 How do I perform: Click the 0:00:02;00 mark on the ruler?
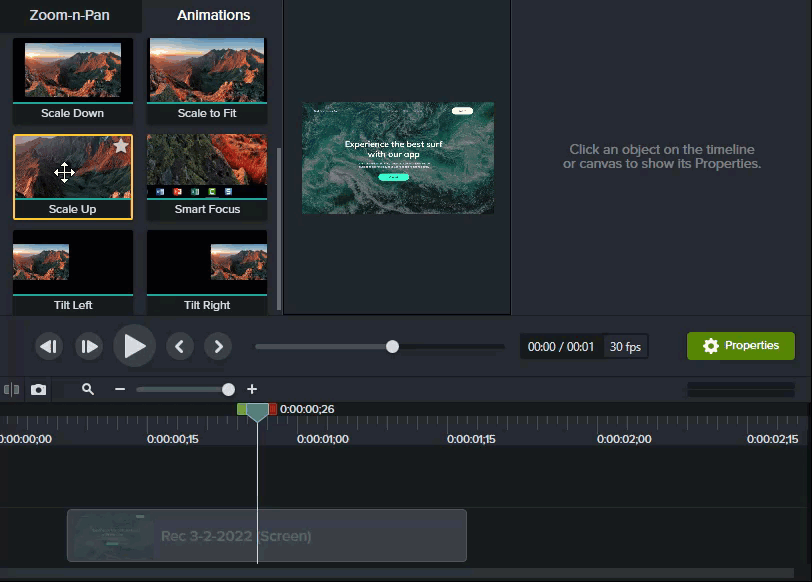coord(624,439)
